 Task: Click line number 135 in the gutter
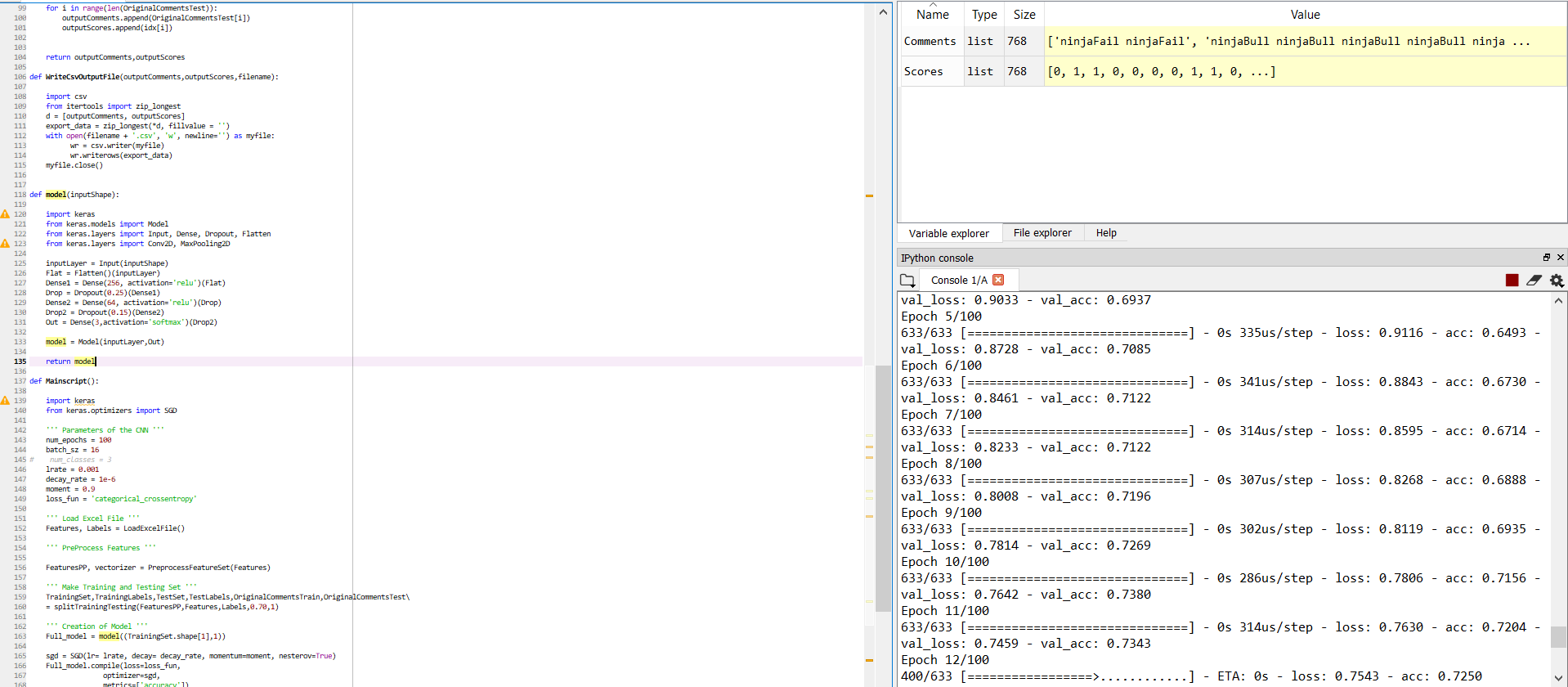20,361
